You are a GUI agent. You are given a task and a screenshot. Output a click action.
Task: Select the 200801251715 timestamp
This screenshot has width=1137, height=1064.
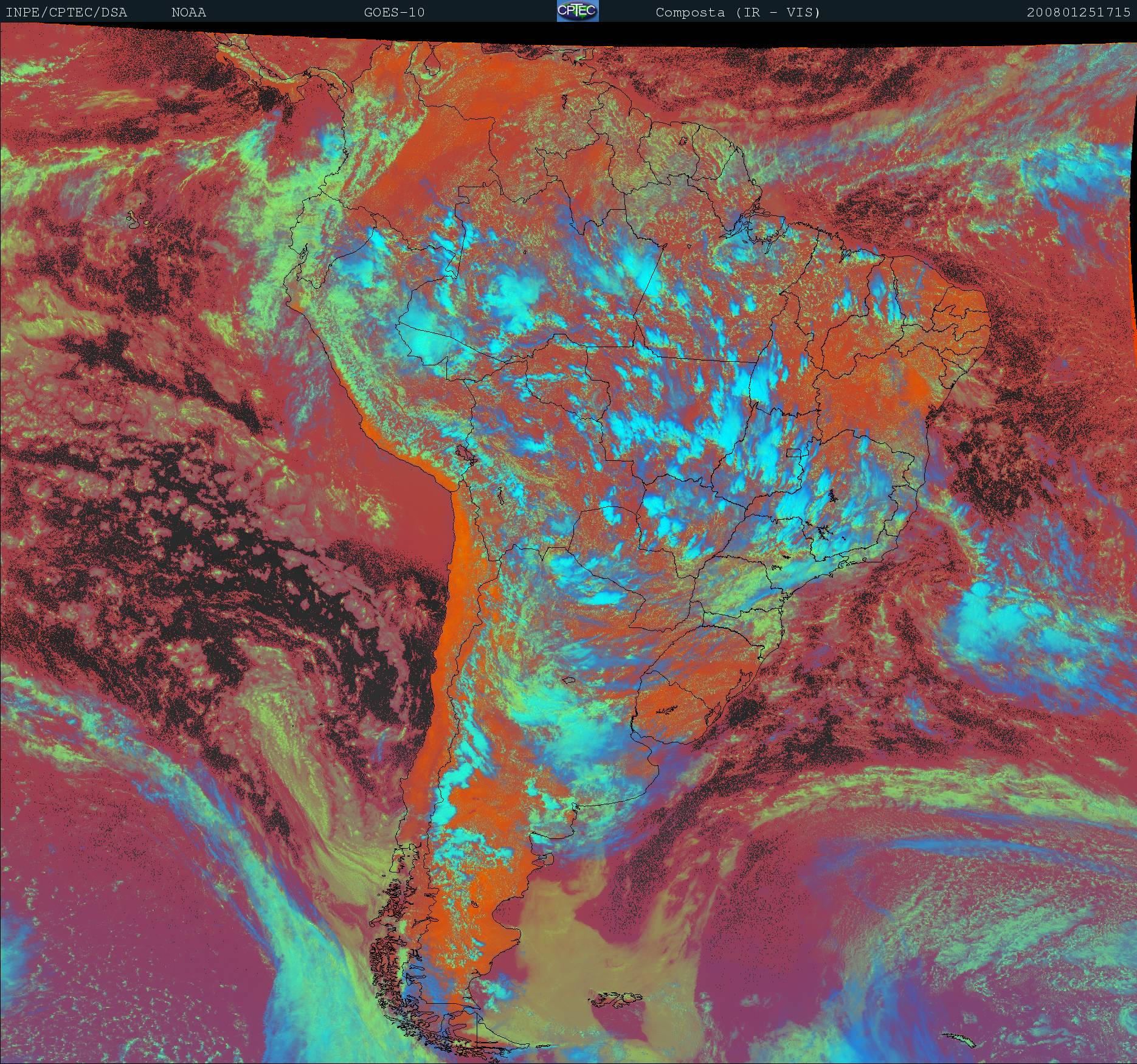[1079, 12]
